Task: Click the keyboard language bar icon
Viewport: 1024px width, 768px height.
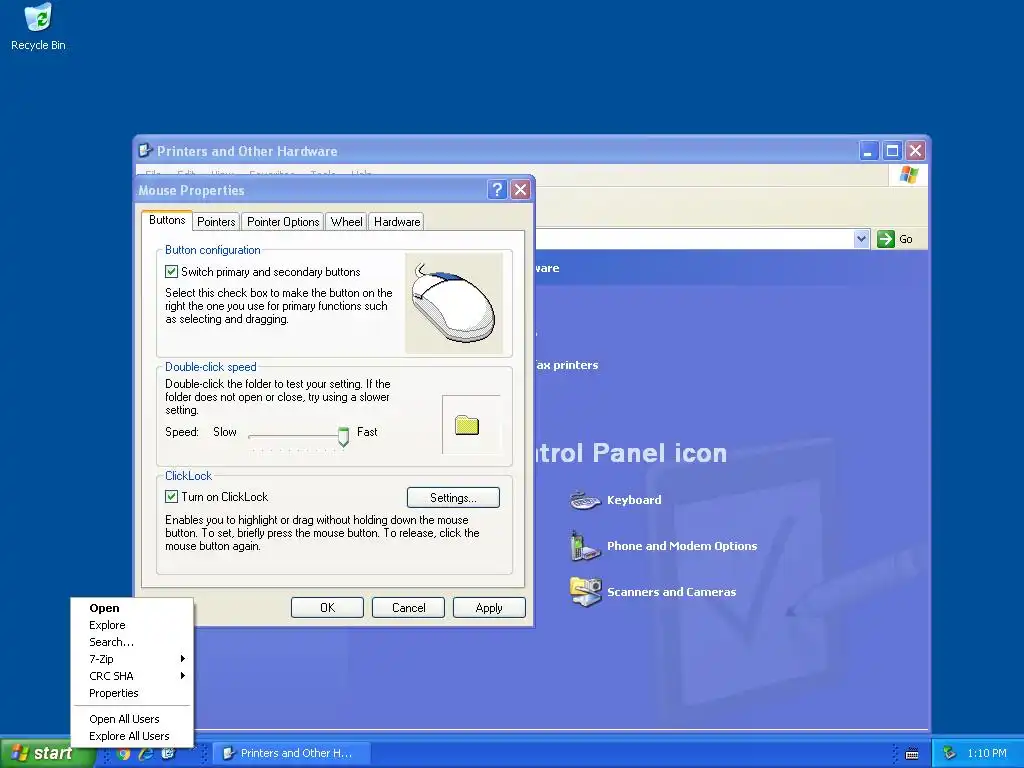Action: click(912, 754)
